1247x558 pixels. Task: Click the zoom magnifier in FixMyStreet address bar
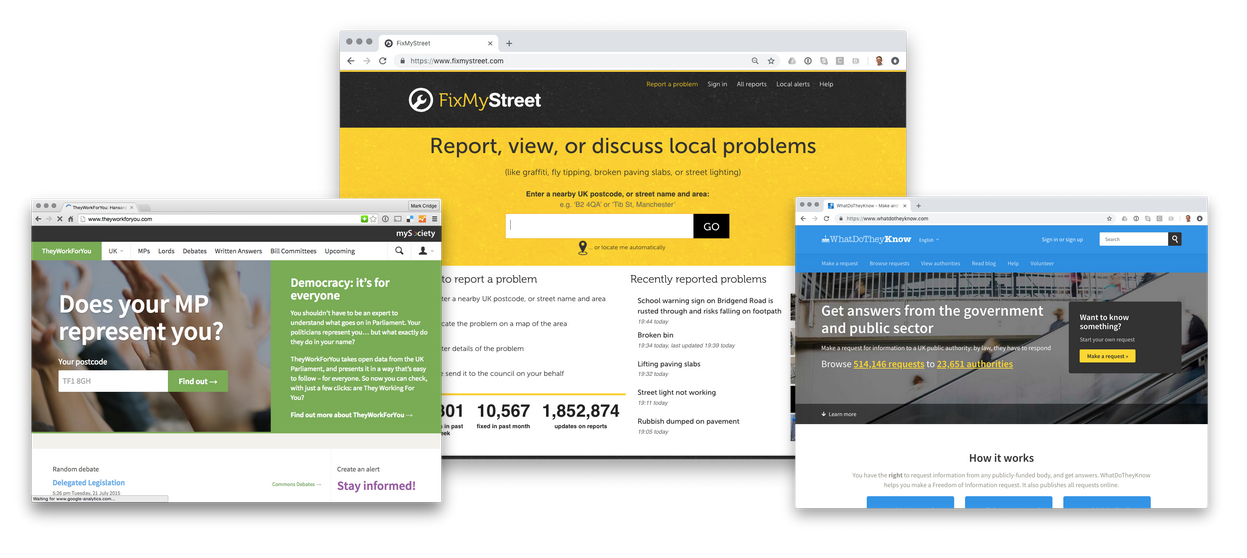755,61
